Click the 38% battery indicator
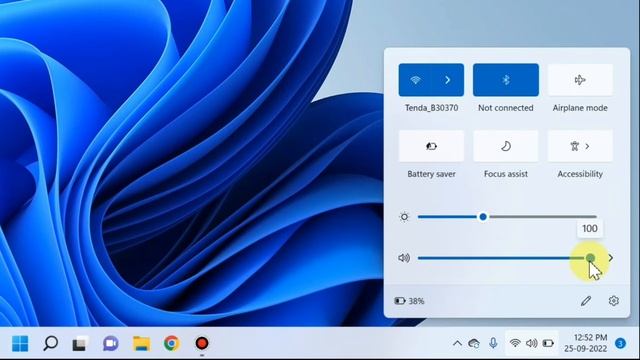640x360 pixels. coord(409,301)
